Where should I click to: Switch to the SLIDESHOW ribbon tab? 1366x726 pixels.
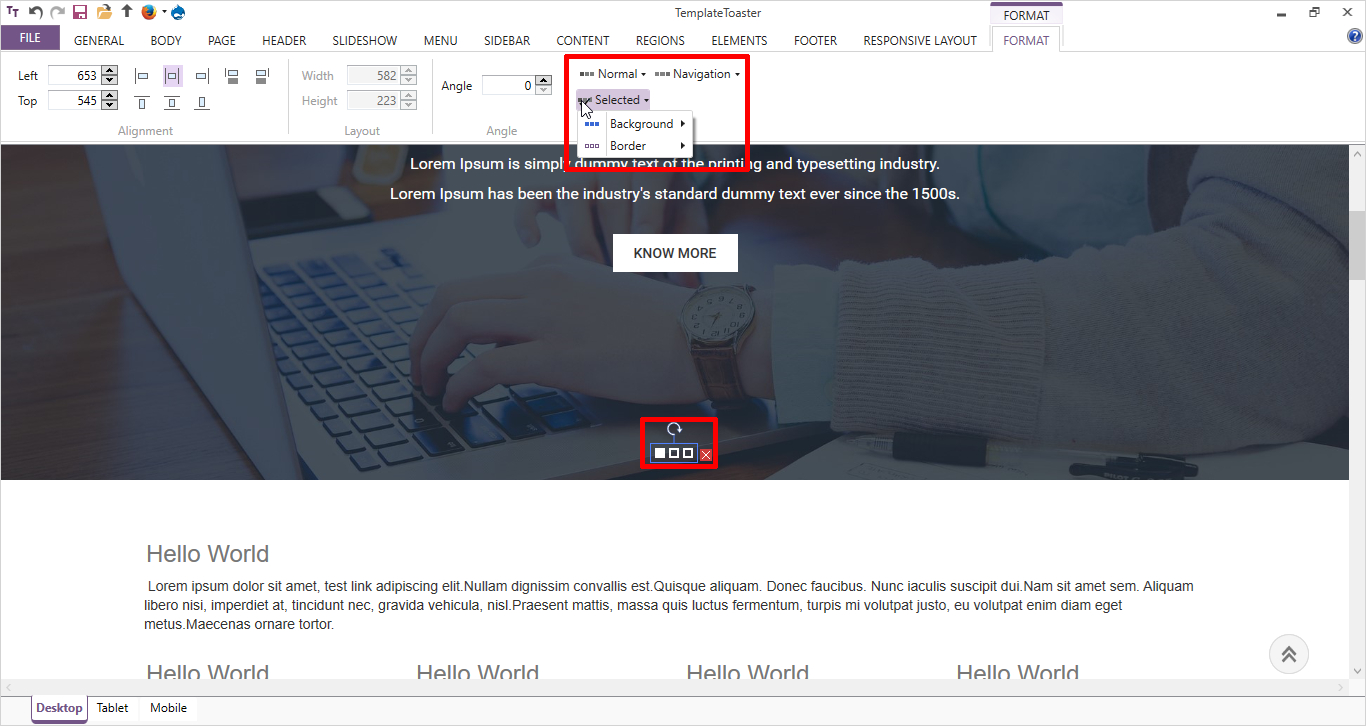364,41
